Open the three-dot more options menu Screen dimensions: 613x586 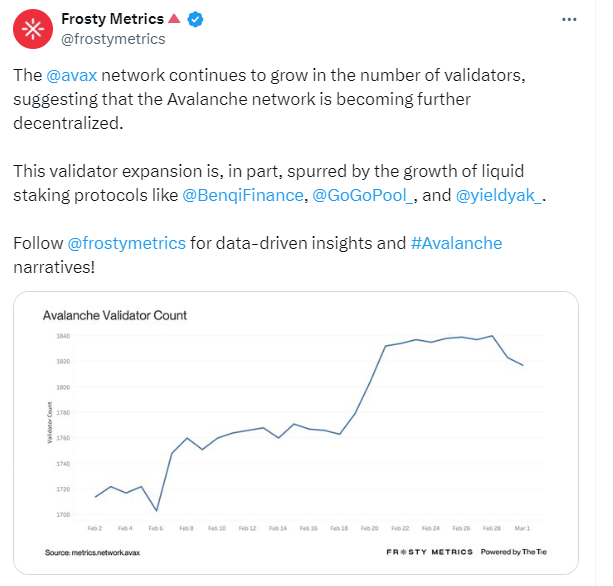[x=569, y=20]
